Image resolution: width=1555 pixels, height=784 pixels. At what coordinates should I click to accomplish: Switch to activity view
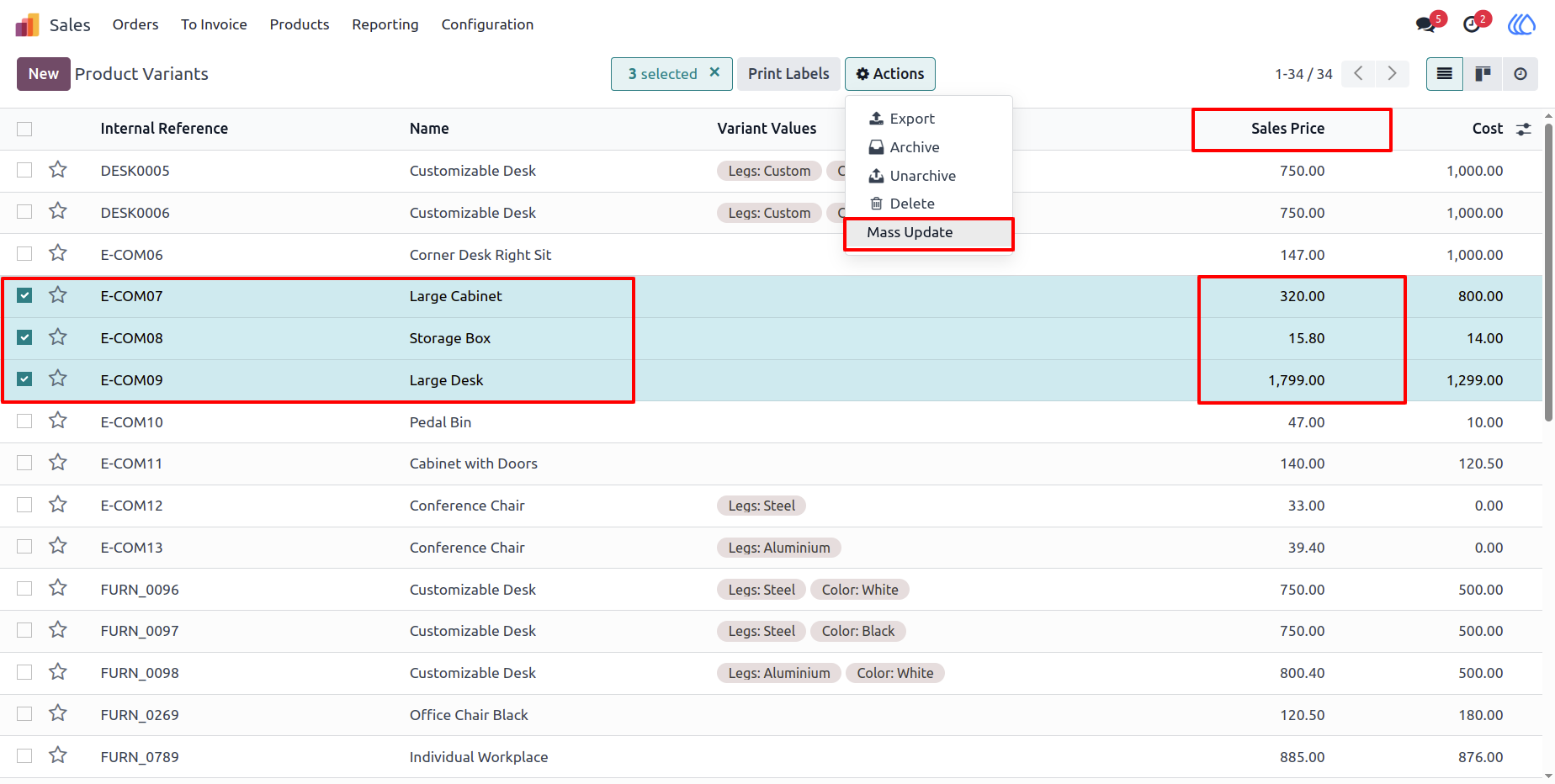pyautogui.click(x=1521, y=74)
